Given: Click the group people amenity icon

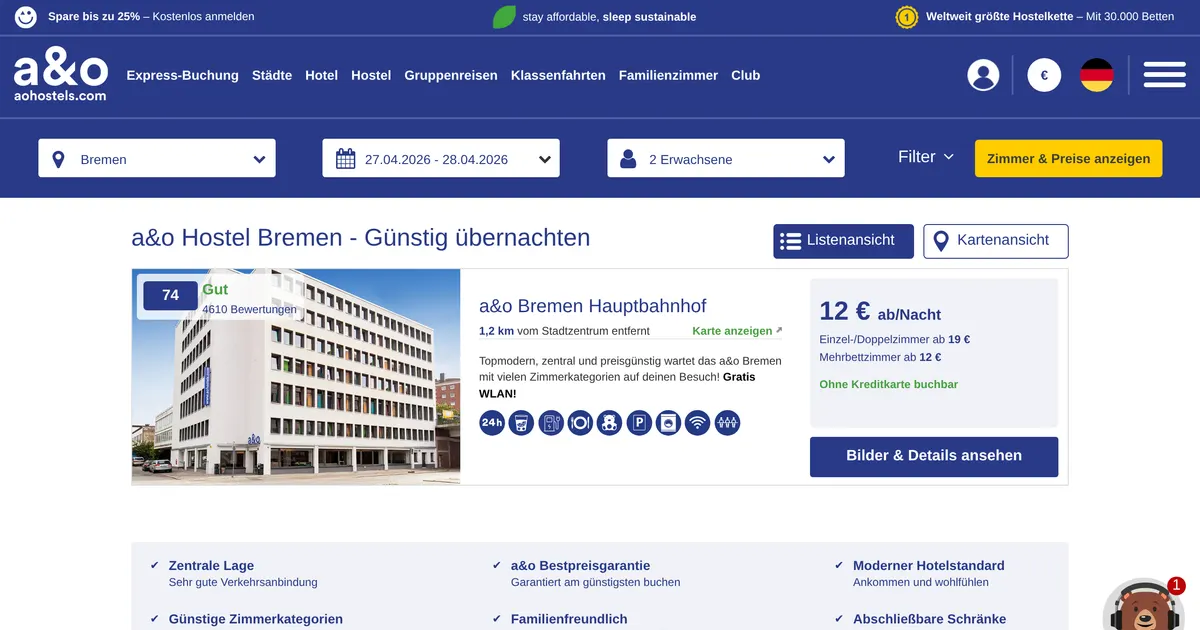Looking at the screenshot, I should point(727,423).
